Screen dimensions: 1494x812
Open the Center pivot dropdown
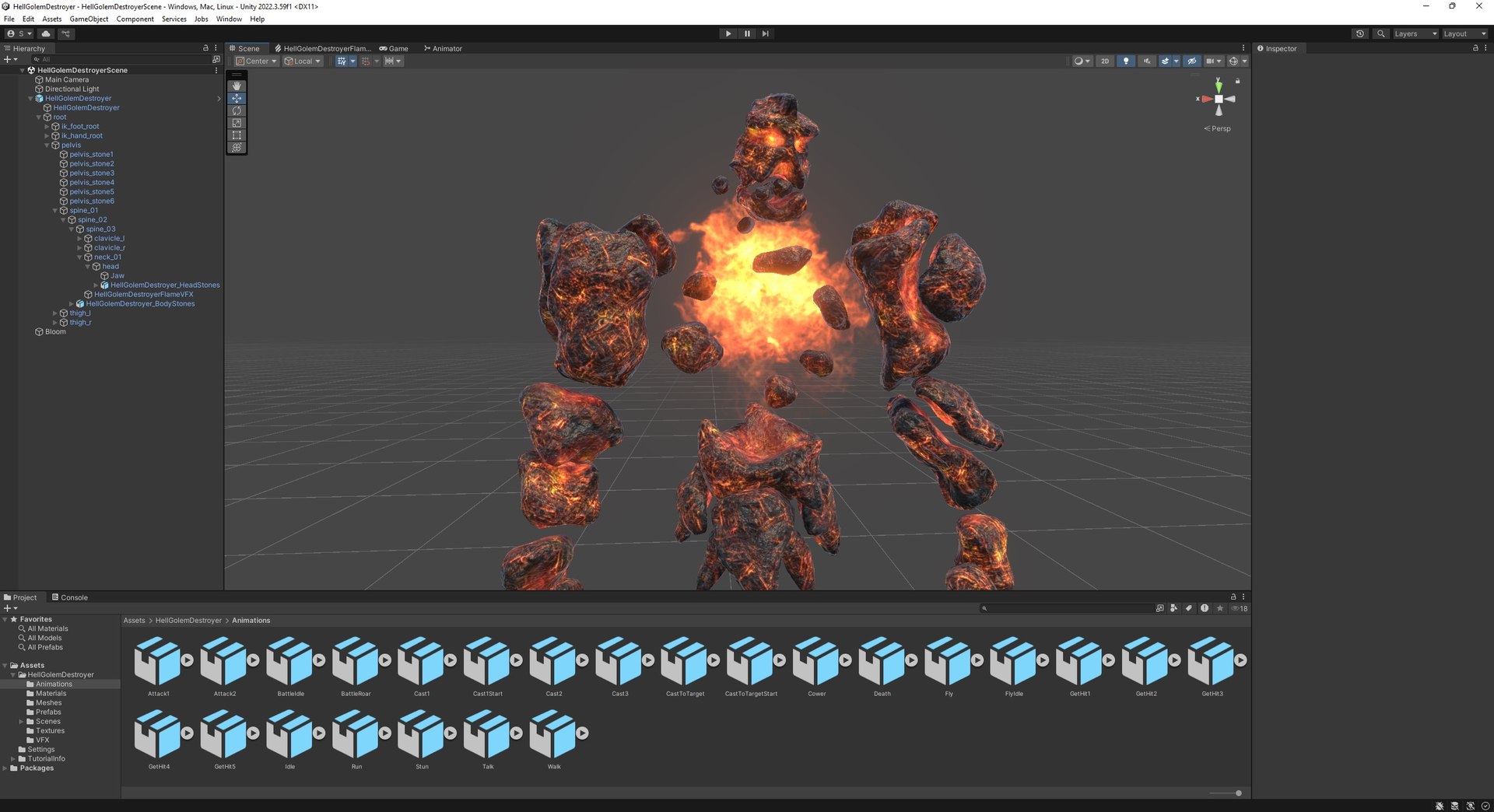click(256, 61)
